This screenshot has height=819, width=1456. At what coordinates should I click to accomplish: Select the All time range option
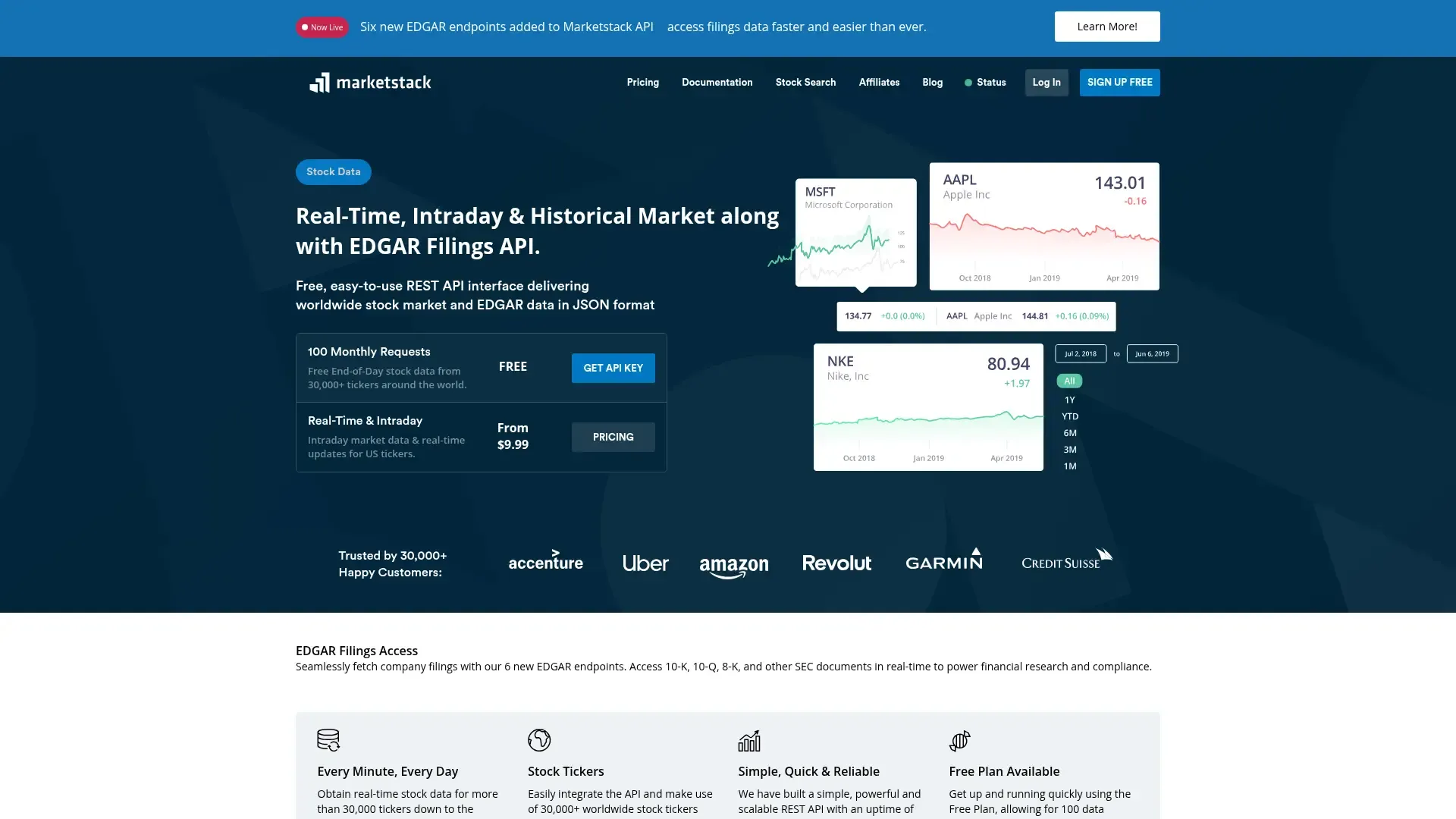[x=1069, y=381]
